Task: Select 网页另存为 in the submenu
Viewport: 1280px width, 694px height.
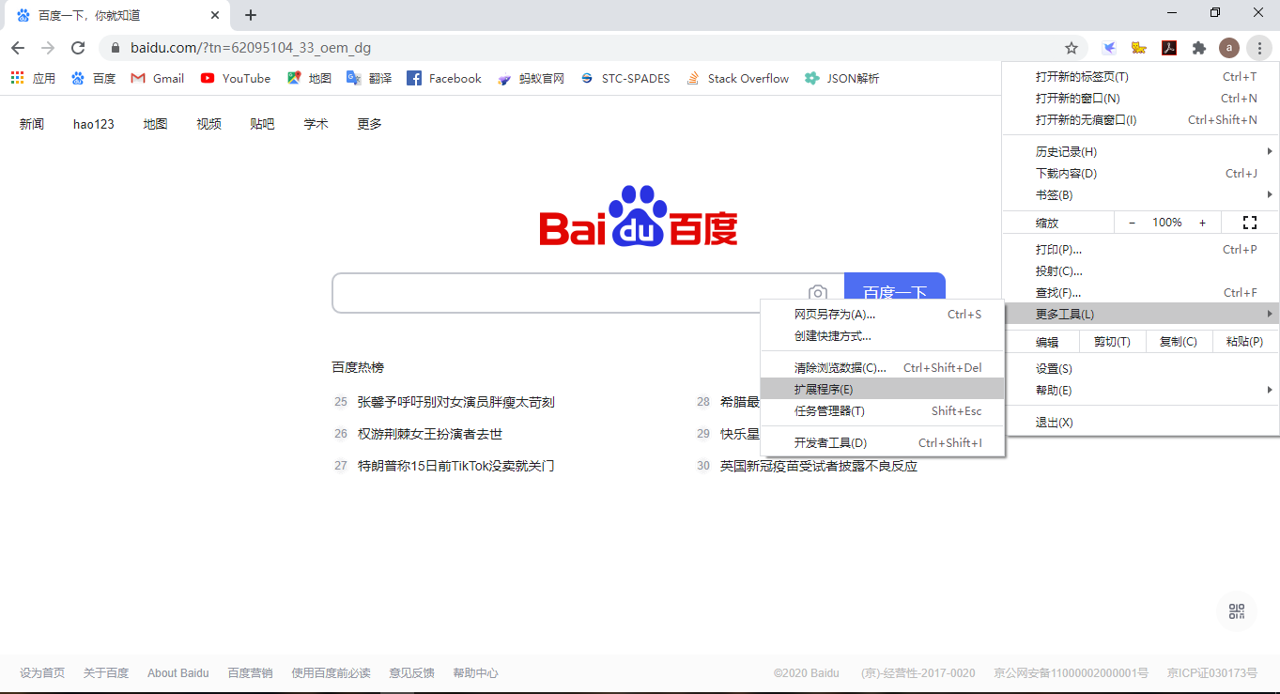Action: click(883, 314)
